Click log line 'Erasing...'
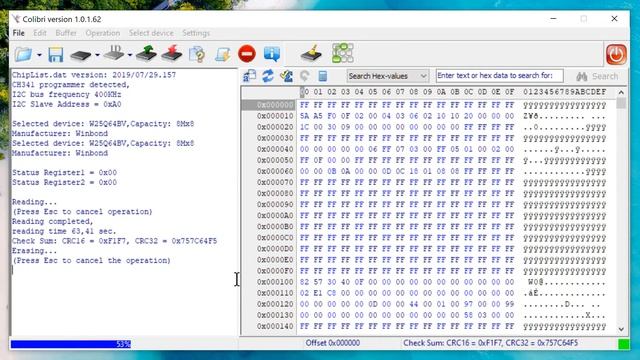The image size is (640, 360). pyautogui.click(x=35, y=251)
